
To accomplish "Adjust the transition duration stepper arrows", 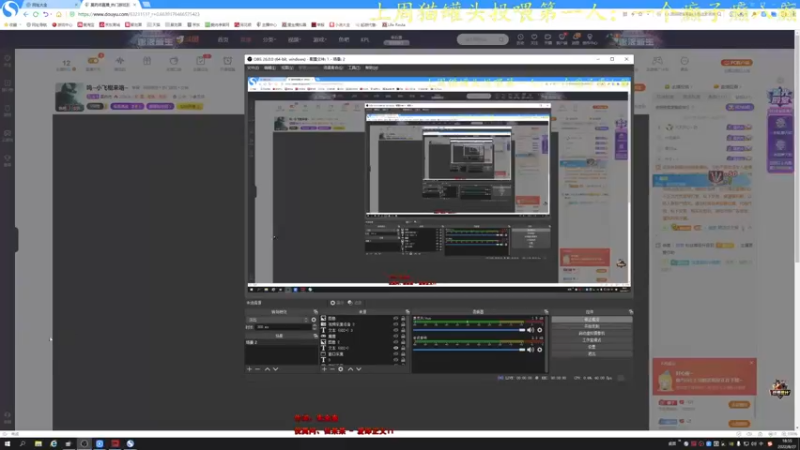I will coord(314,327).
